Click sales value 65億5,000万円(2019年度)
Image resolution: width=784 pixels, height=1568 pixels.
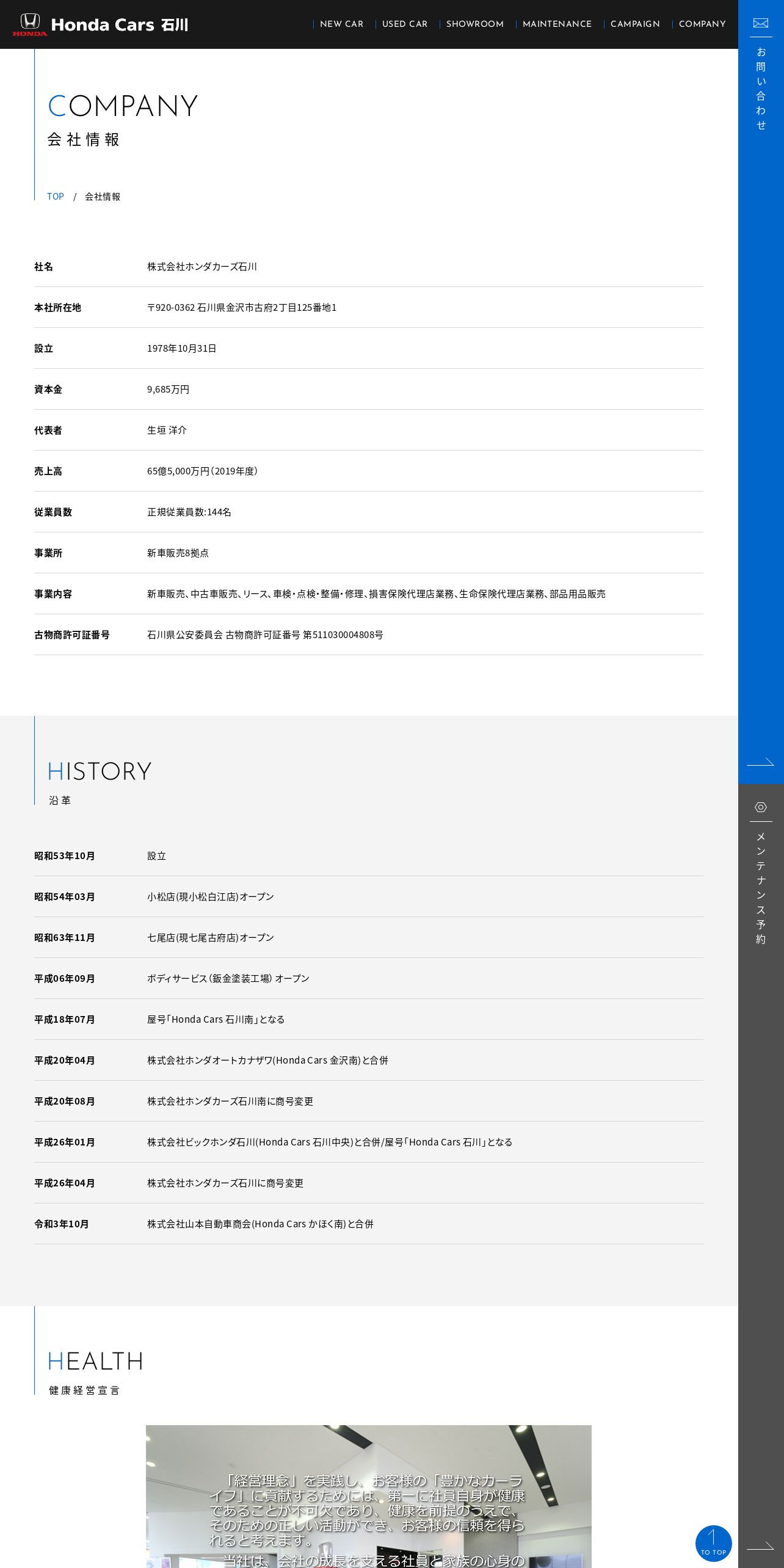pyautogui.click(x=203, y=471)
